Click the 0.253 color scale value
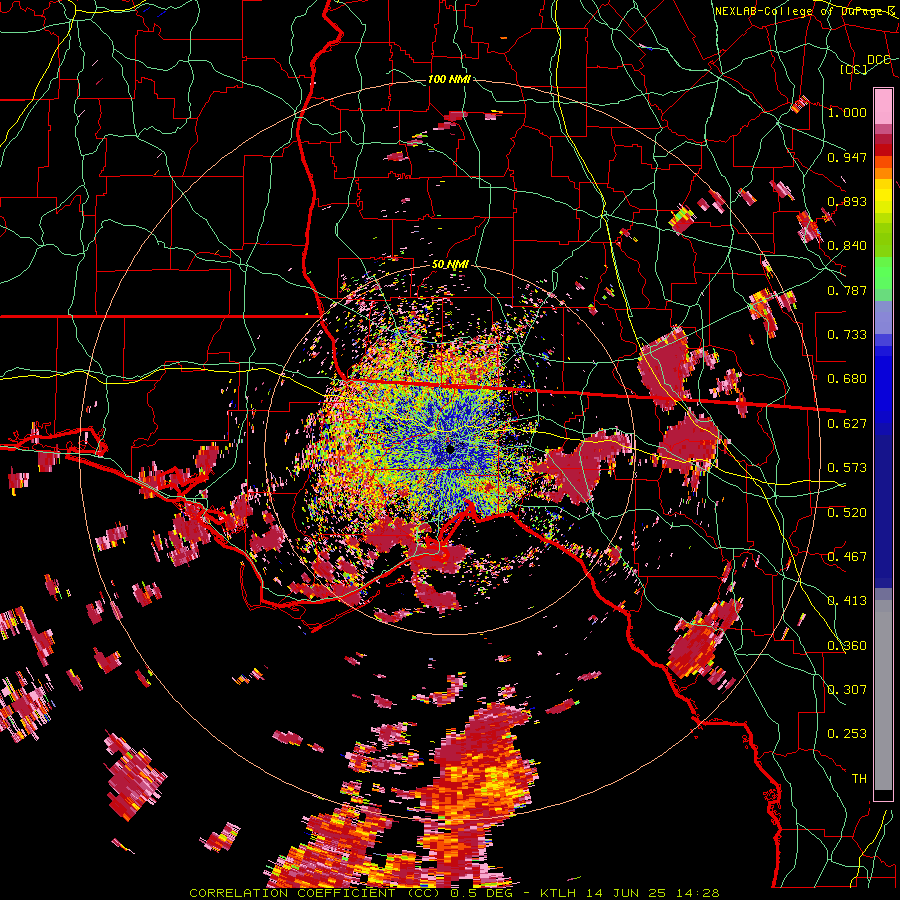The height and width of the screenshot is (900, 900). point(847,734)
